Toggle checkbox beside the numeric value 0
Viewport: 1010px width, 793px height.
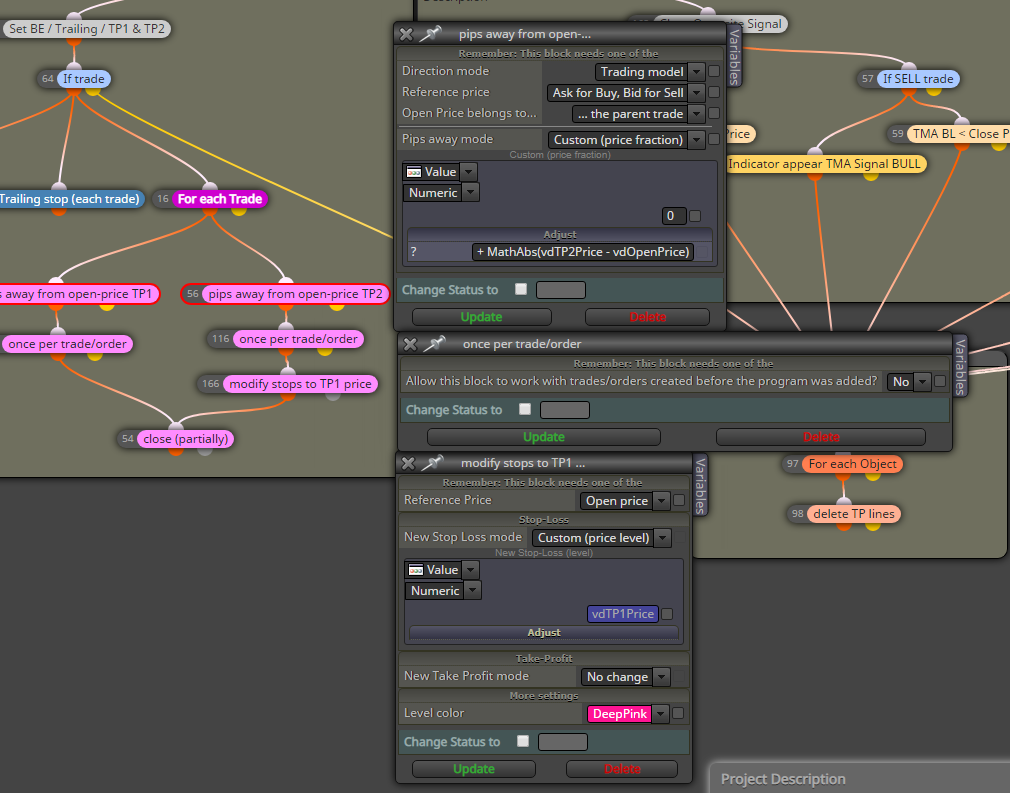695,216
